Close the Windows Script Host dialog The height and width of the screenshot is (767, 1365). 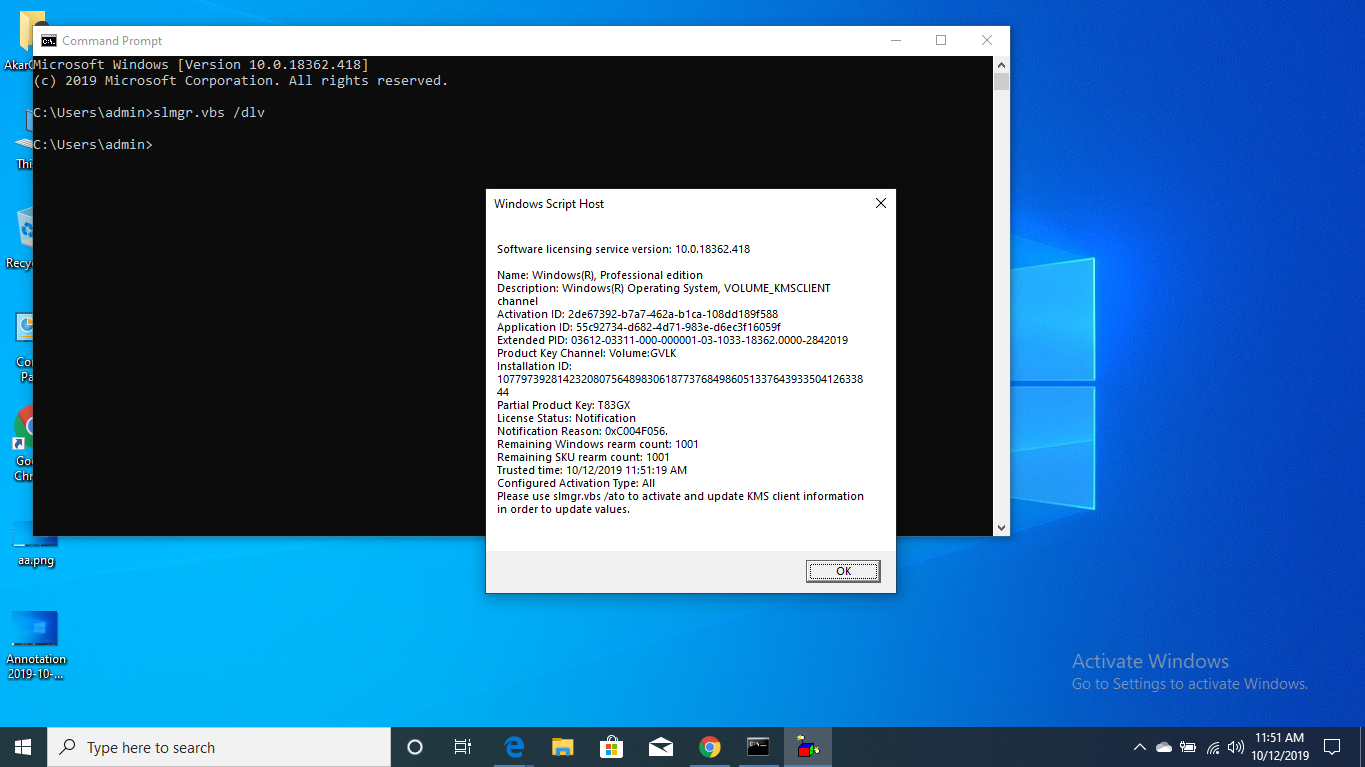coord(880,203)
